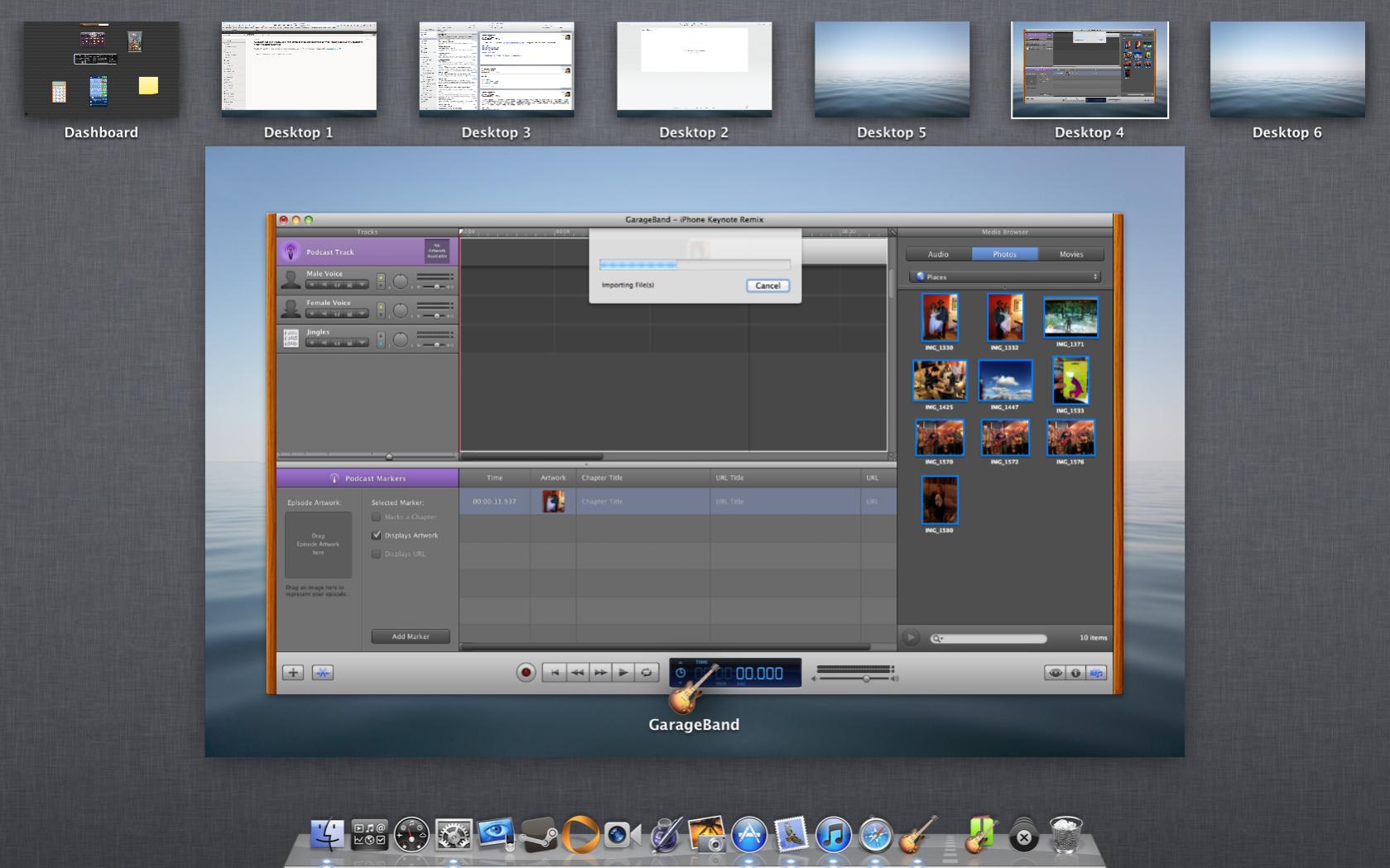Click the Podcast Markers header

click(x=368, y=478)
